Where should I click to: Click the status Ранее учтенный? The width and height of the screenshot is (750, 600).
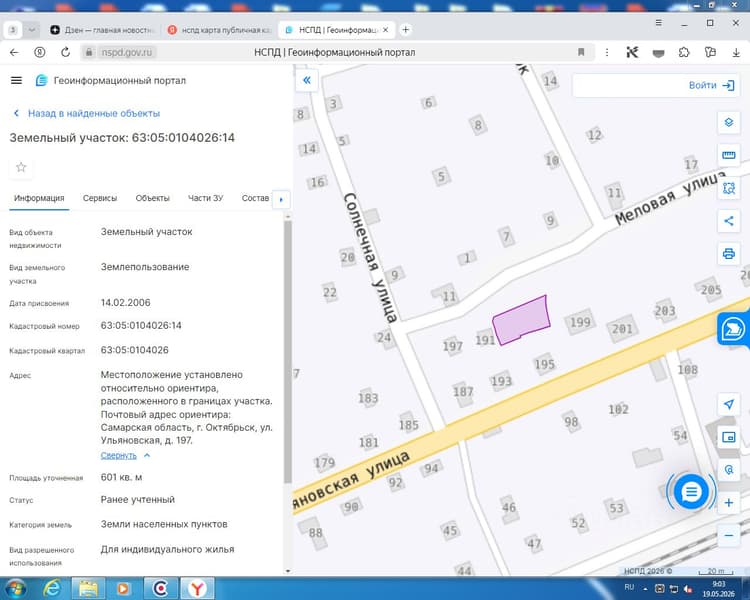tap(138, 500)
